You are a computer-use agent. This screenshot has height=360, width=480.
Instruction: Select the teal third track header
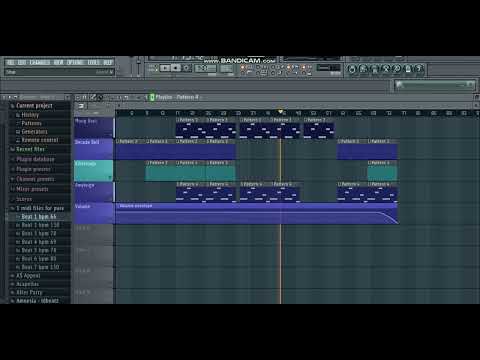point(94,170)
